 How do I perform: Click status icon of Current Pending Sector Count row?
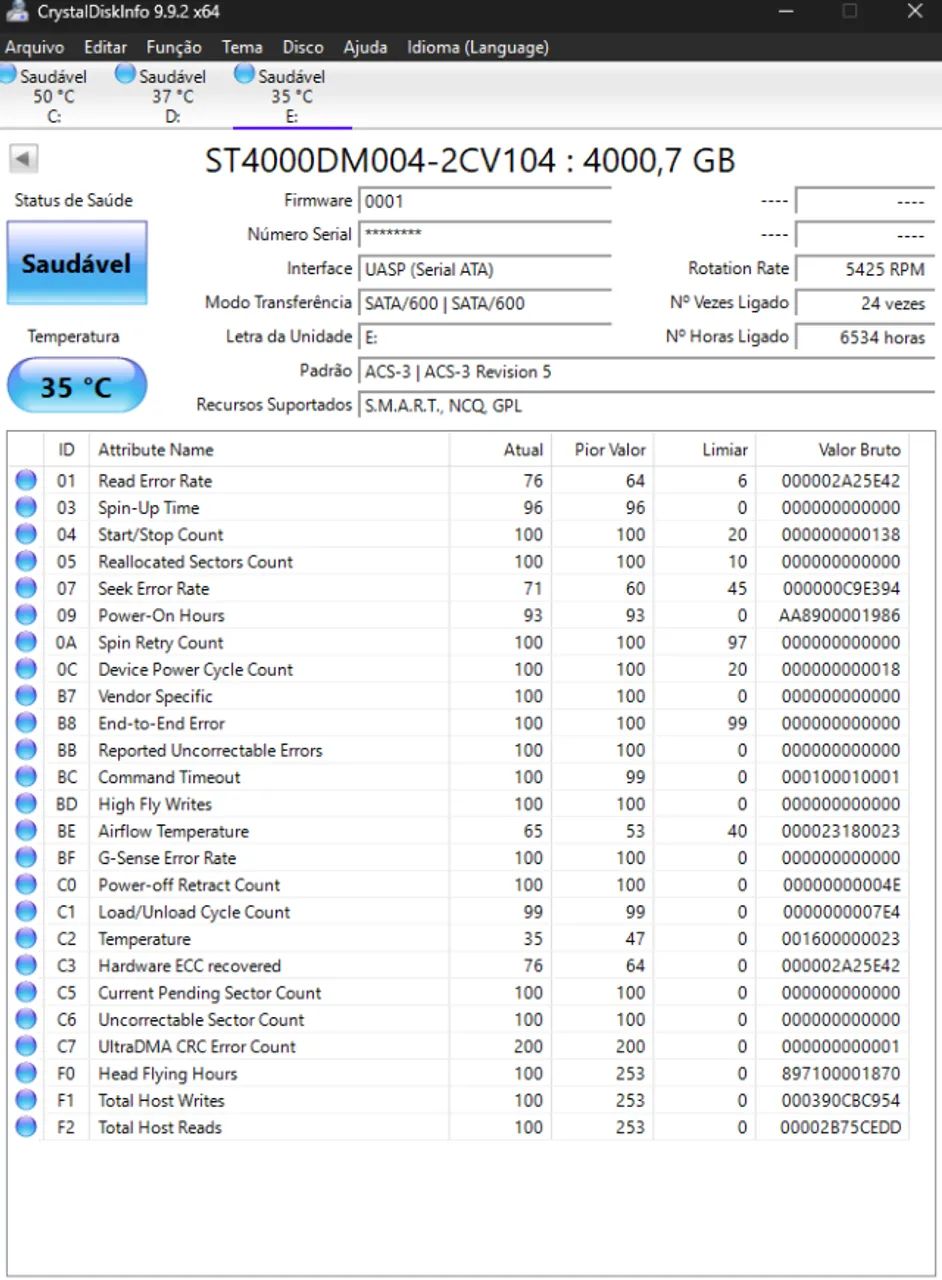point(26,994)
